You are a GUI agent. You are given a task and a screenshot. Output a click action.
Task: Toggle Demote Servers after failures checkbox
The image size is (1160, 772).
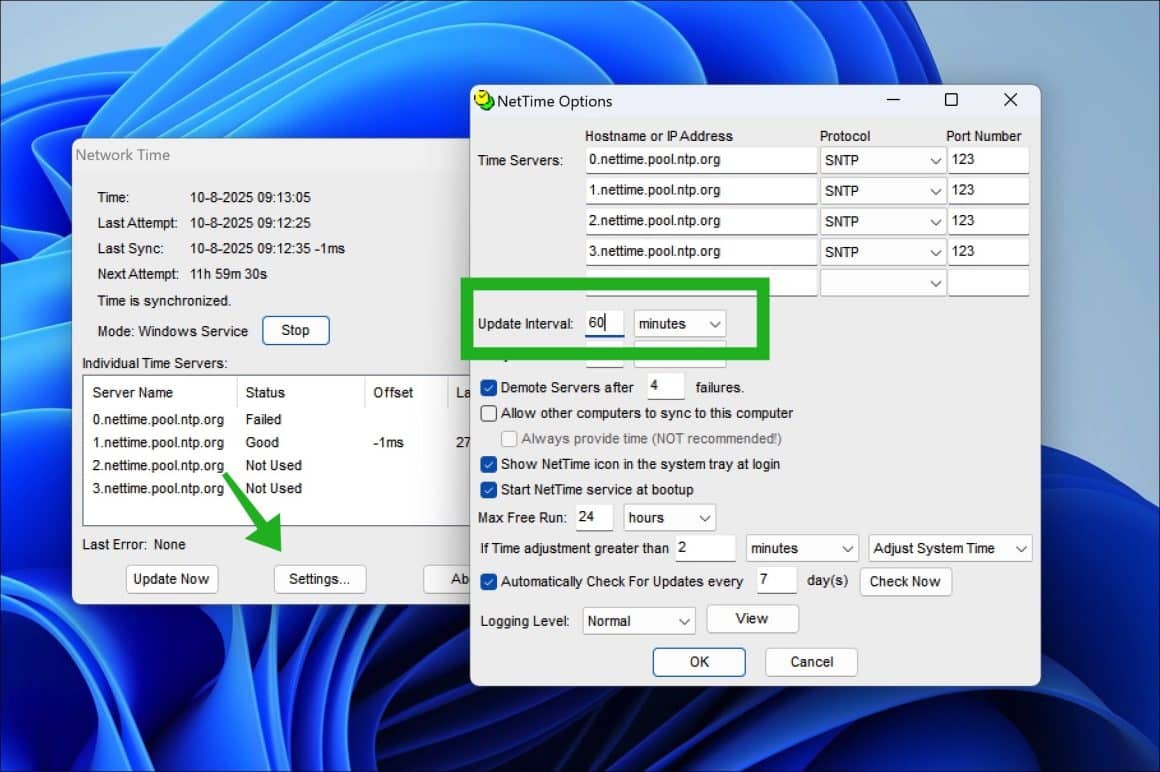click(489, 387)
